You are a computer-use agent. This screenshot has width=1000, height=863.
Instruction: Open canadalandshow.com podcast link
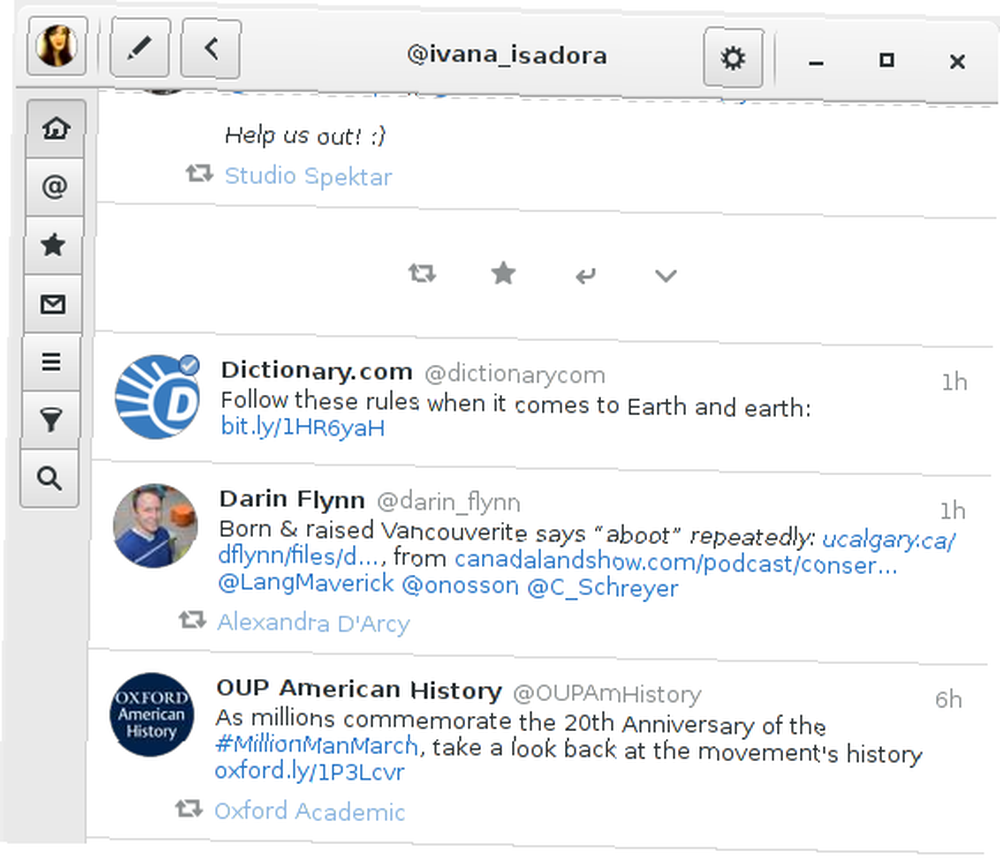(x=675, y=562)
